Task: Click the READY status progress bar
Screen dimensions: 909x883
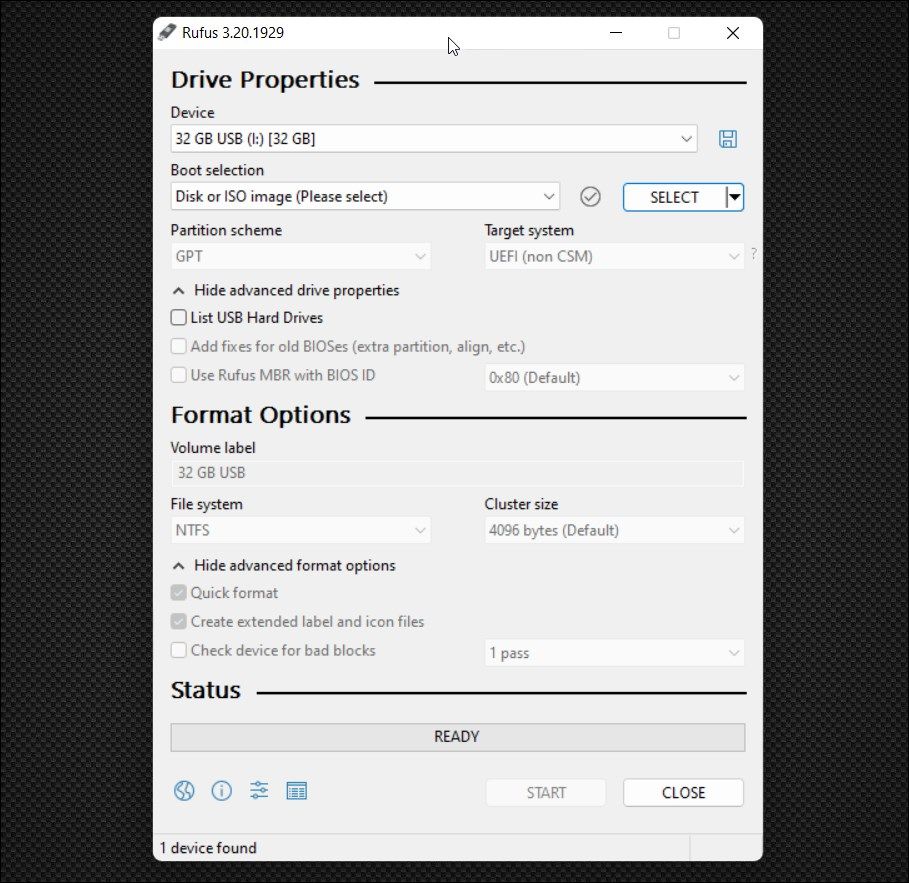Action: (457, 737)
